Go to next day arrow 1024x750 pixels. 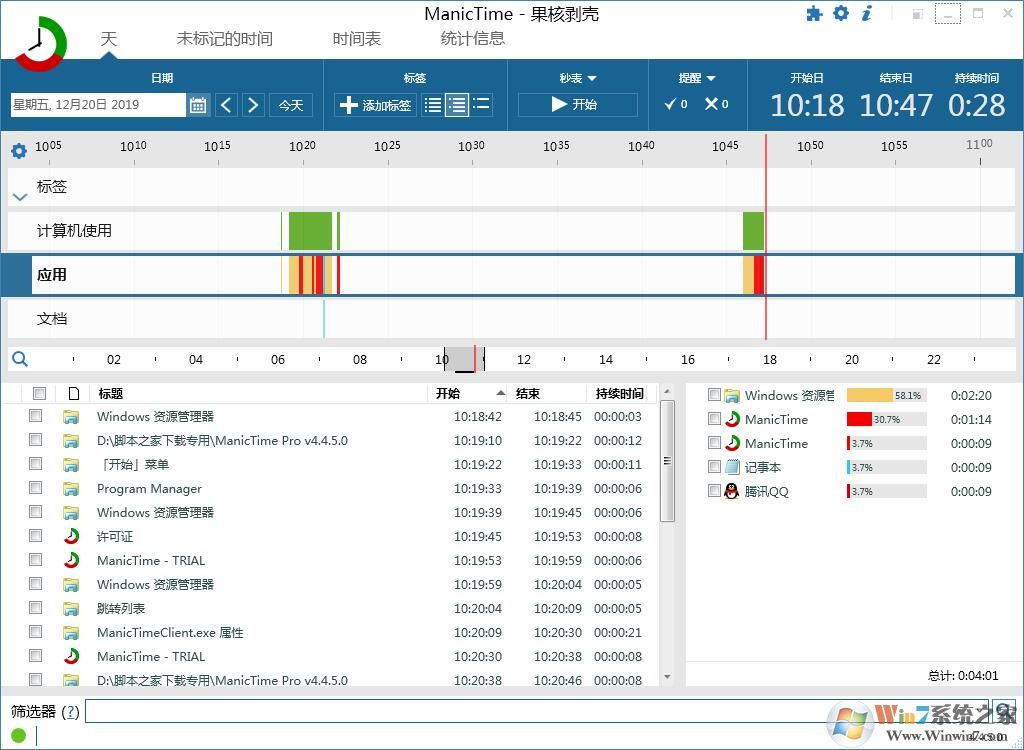(253, 105)
